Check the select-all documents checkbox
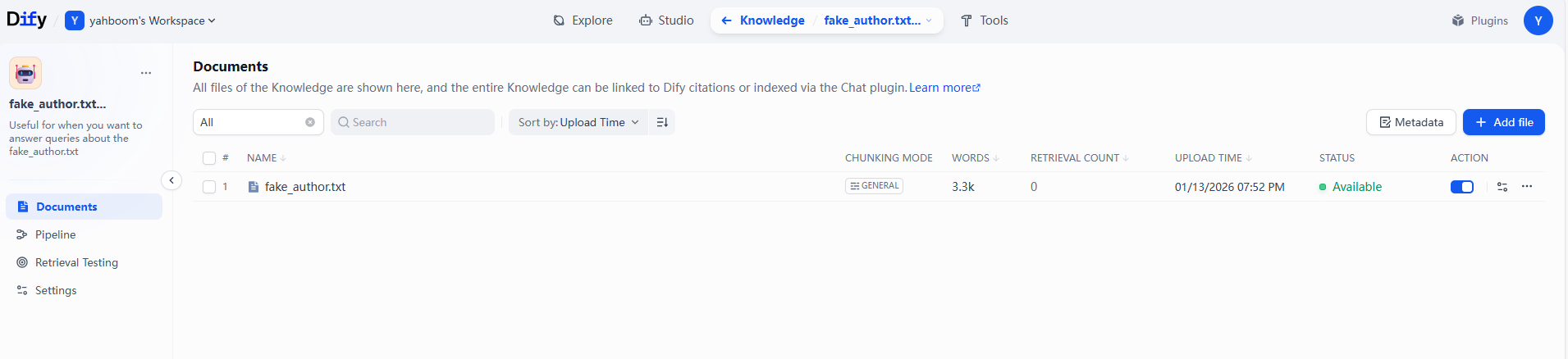Image resolution: width=1568 pixels, height=359 pixels. [209, 158]
